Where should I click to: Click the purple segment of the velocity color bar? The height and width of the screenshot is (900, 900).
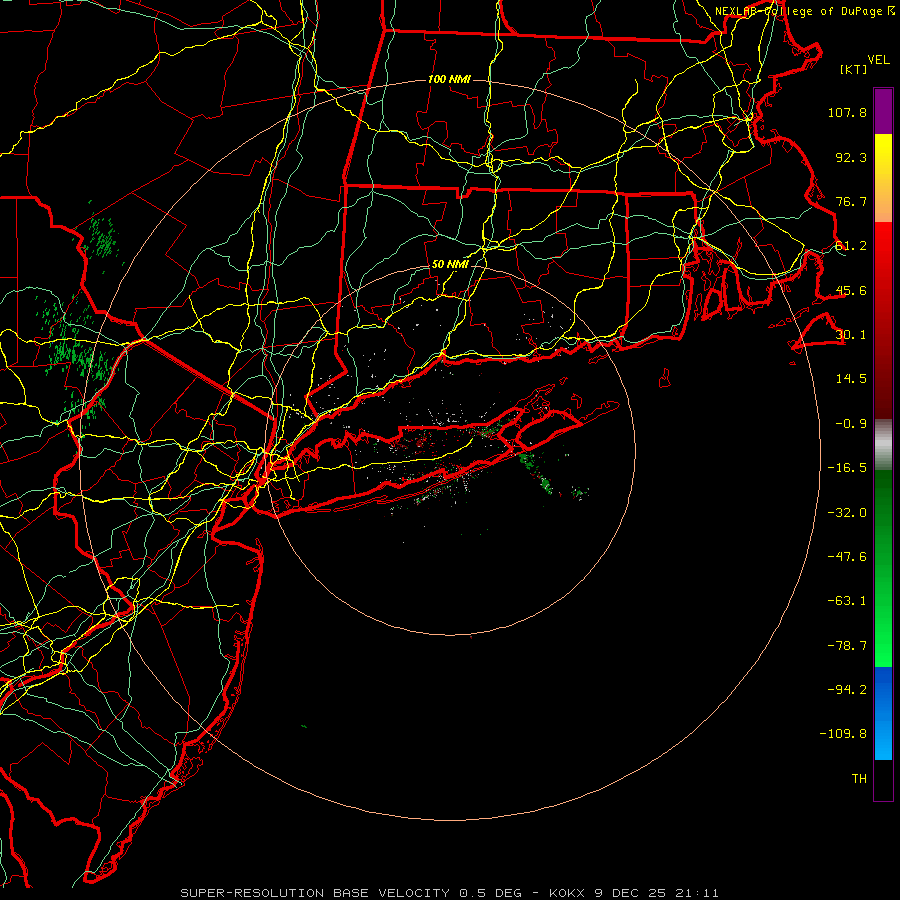883,111
